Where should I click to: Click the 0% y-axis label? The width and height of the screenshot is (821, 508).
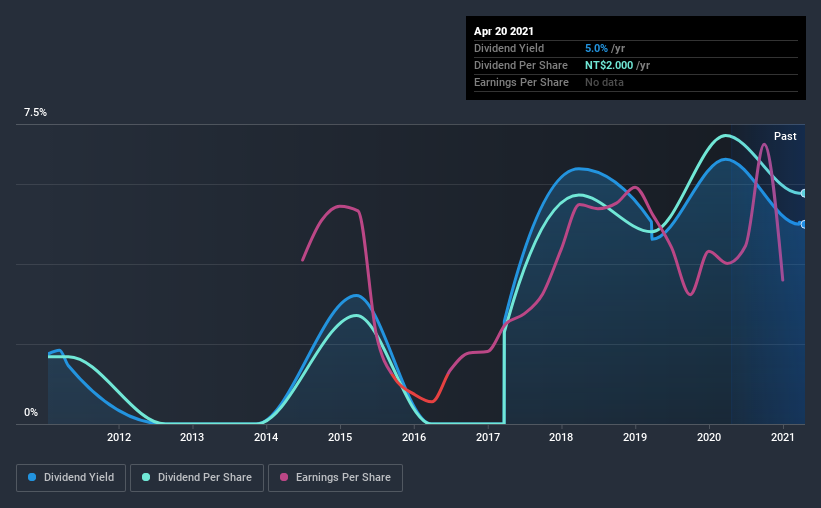31,413
